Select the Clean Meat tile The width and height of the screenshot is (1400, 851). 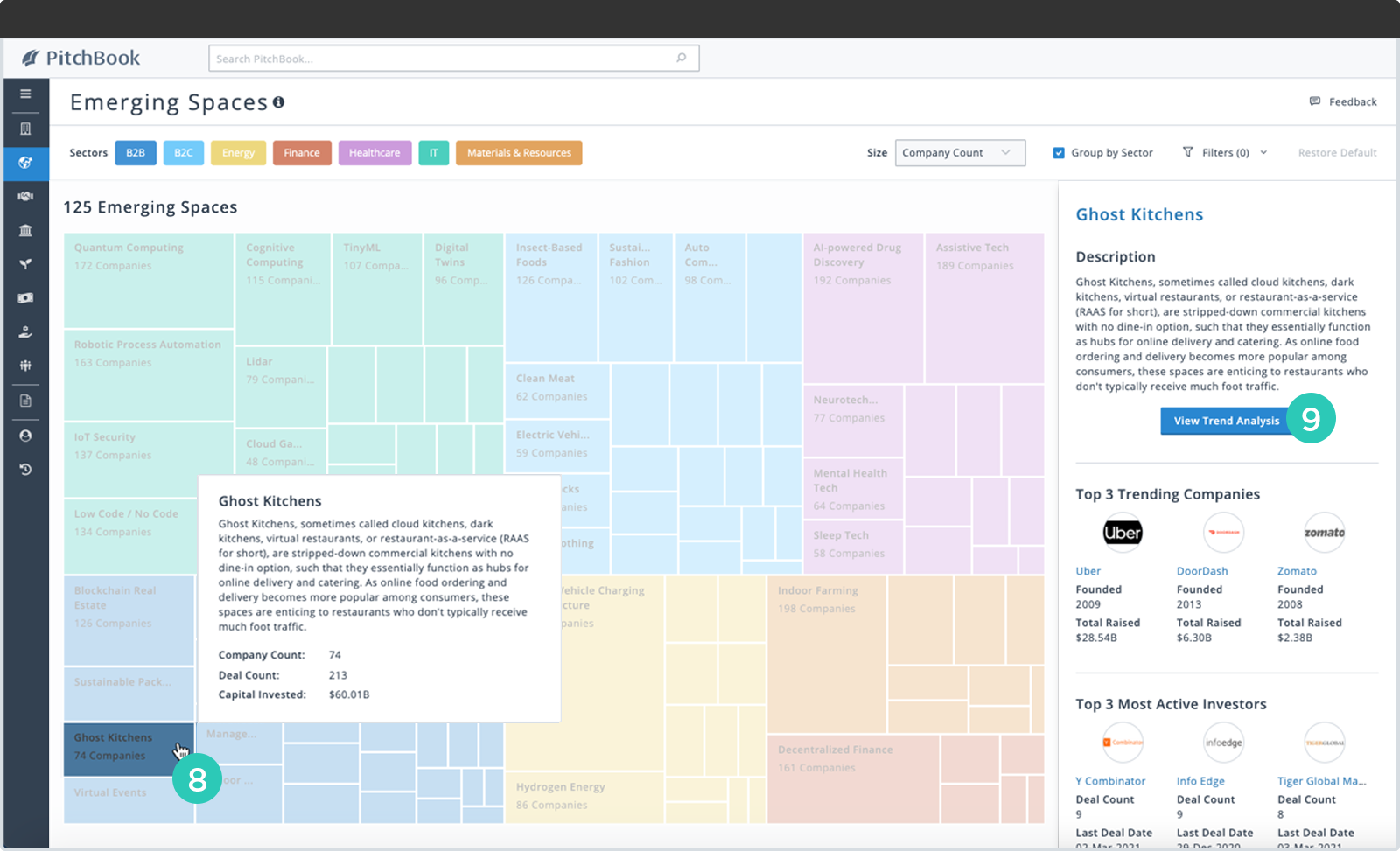point(557,391)
